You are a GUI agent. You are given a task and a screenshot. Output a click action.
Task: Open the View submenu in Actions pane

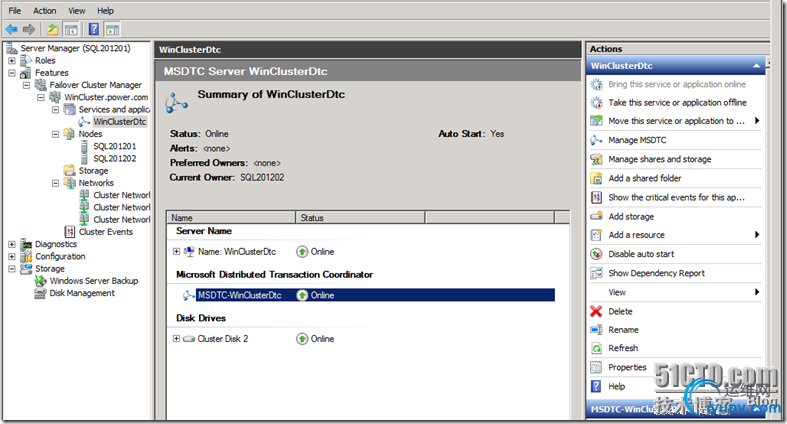coord(676,292)
